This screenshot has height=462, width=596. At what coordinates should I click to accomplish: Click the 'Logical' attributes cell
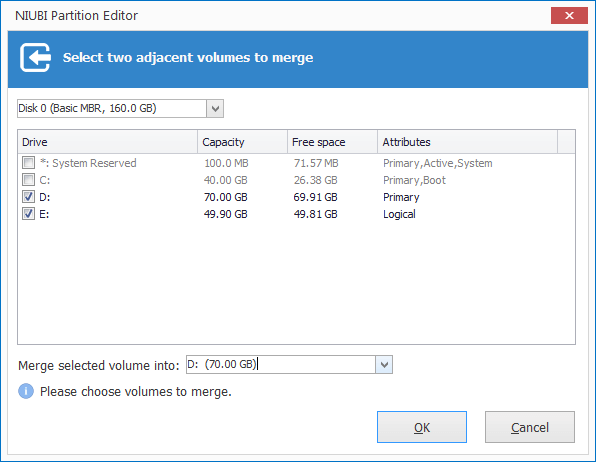(399, 214)
